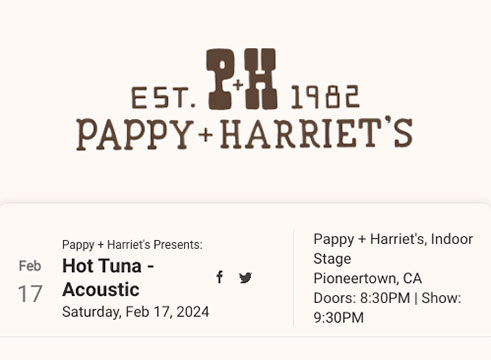Click the EST. text in the logo
491x360 pixels.
pyautogui.click(x=163, y=97)
